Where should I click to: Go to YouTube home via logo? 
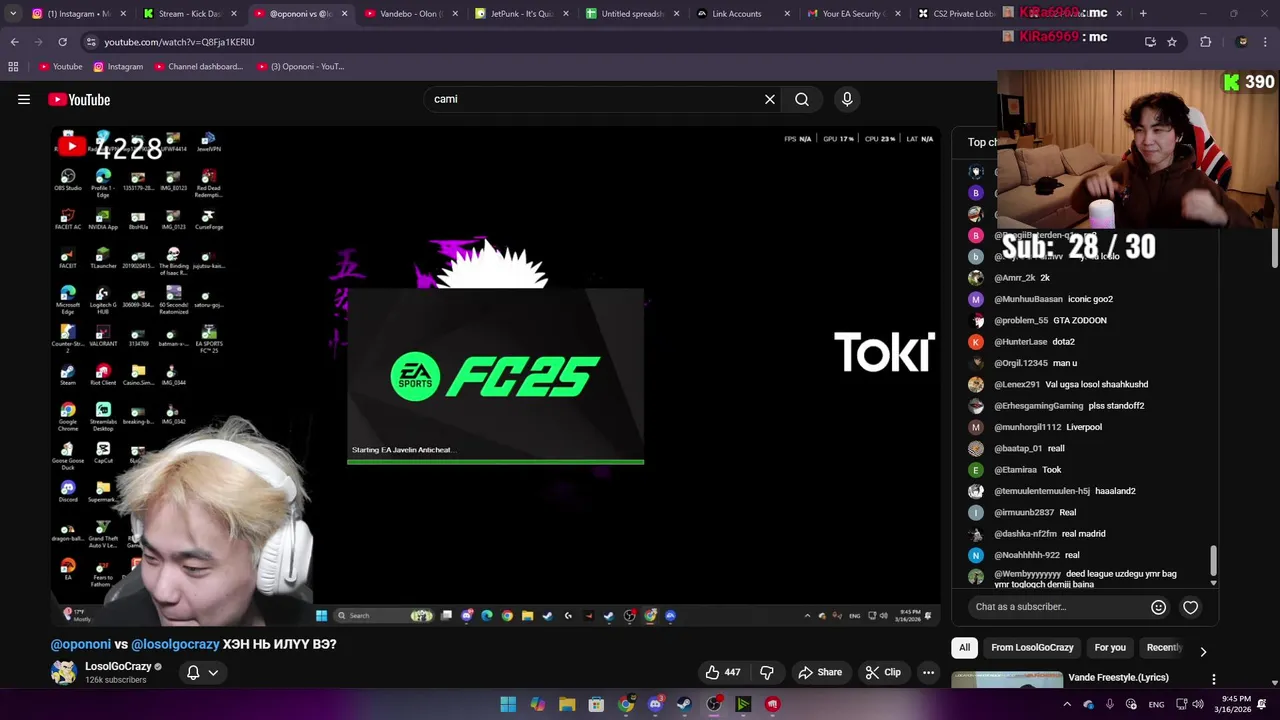click(79, 99)
